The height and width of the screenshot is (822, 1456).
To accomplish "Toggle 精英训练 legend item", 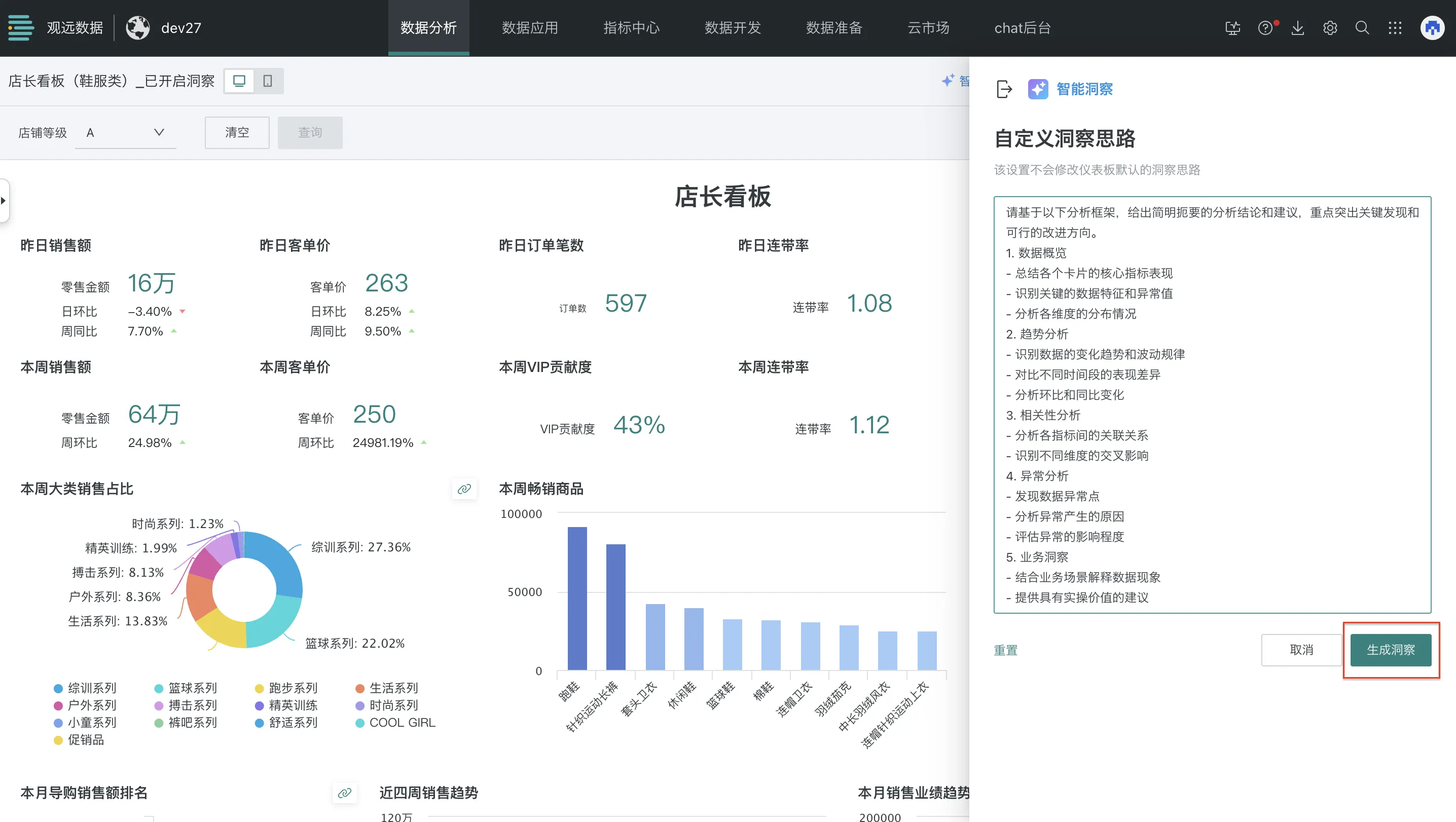I will 286,705.
